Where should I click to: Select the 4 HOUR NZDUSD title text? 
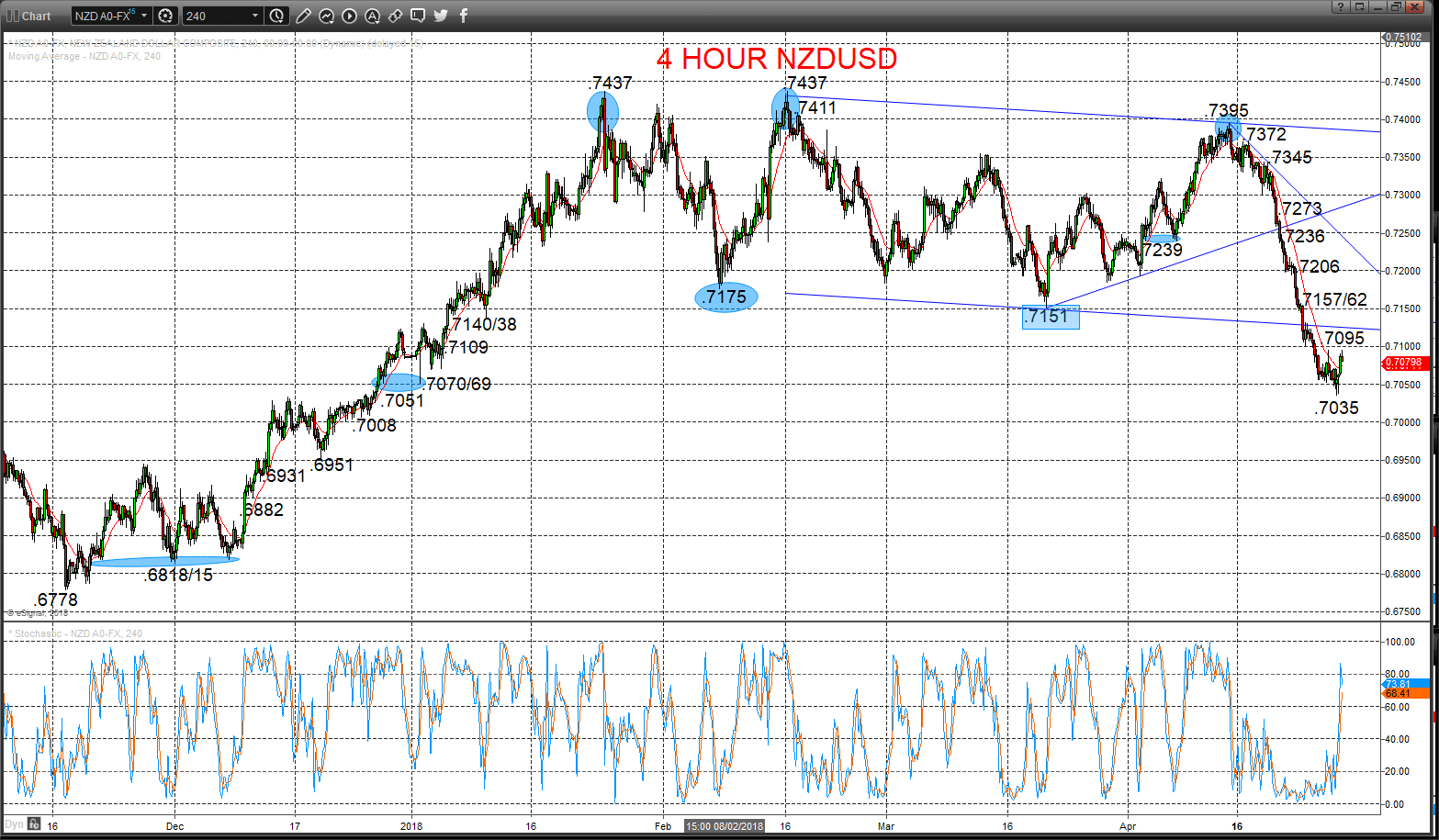pyautogui.click(x=777, y=59)
